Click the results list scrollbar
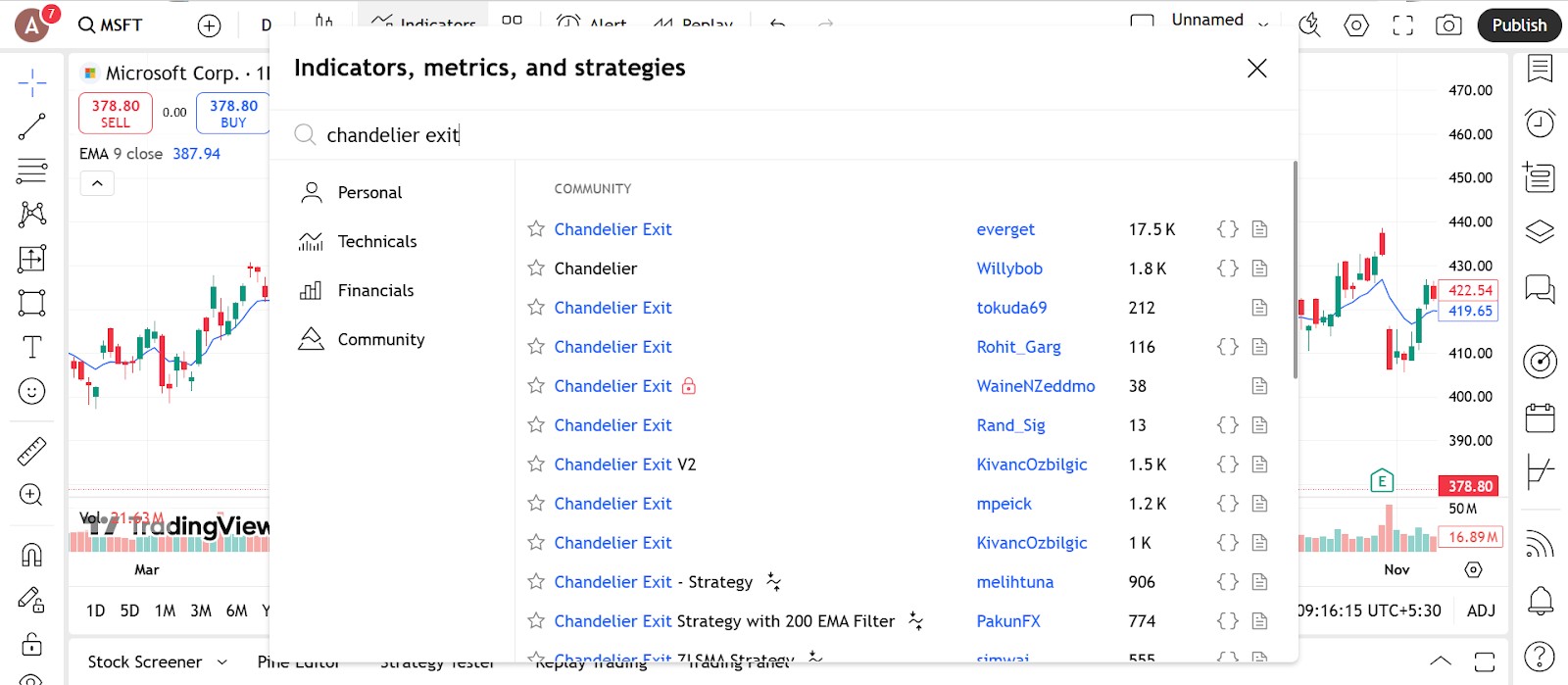 pos(1296,270)
